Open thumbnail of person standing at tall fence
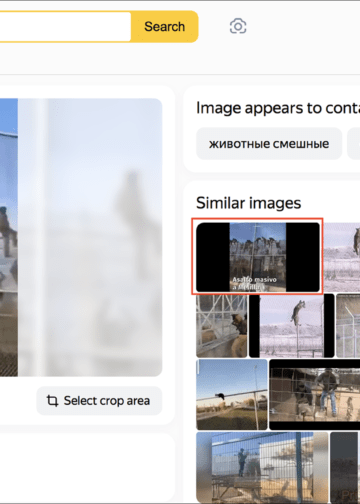Screen dimensions: 360x504 [262, 467]
